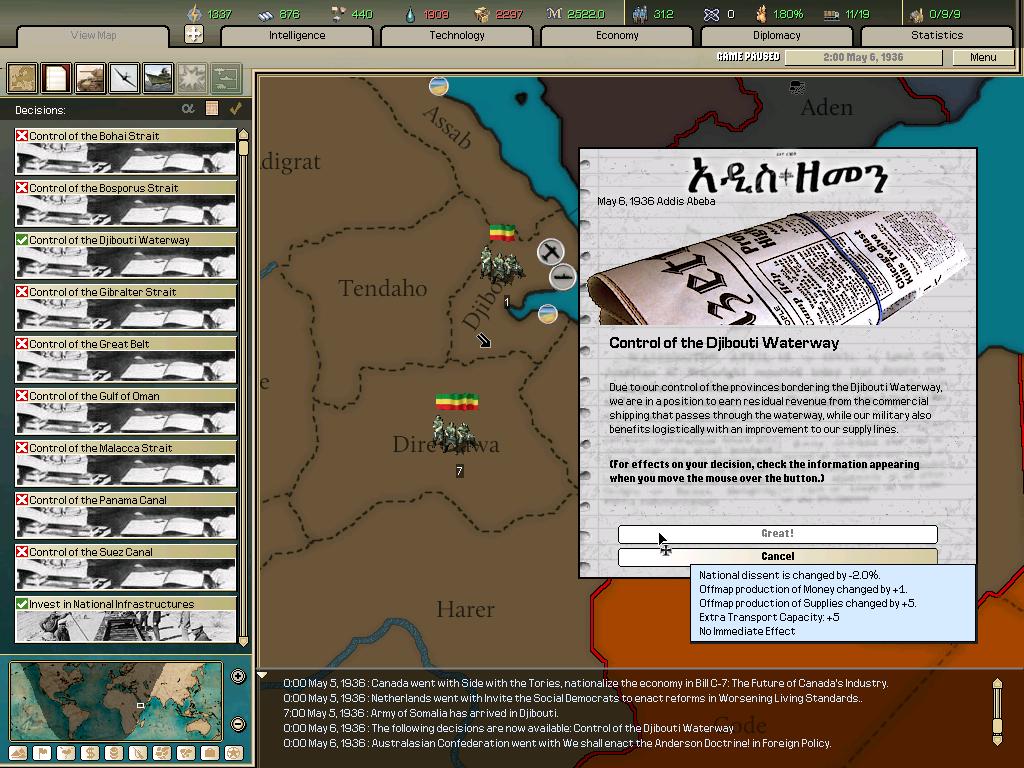Click the Great! decision button
1024x768 pixels.
click(777, 534)
